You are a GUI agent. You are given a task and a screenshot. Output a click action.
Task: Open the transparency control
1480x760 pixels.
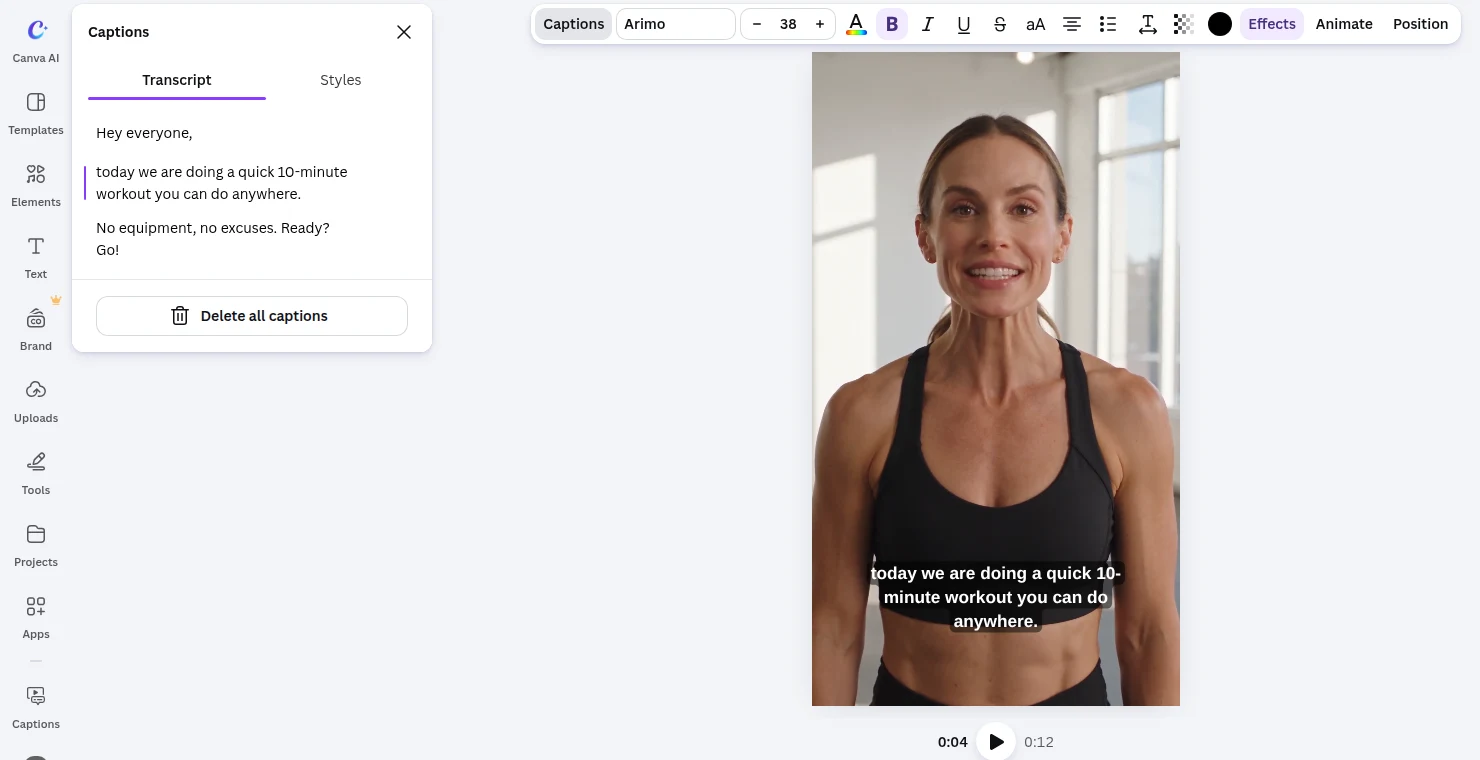pos(1184,24)
